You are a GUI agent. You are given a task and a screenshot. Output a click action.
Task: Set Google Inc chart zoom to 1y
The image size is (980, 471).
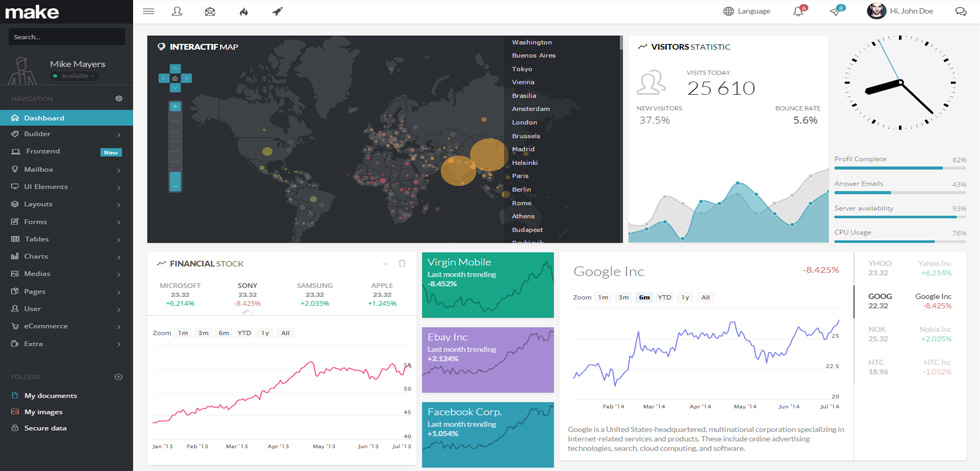pos(685,297)
